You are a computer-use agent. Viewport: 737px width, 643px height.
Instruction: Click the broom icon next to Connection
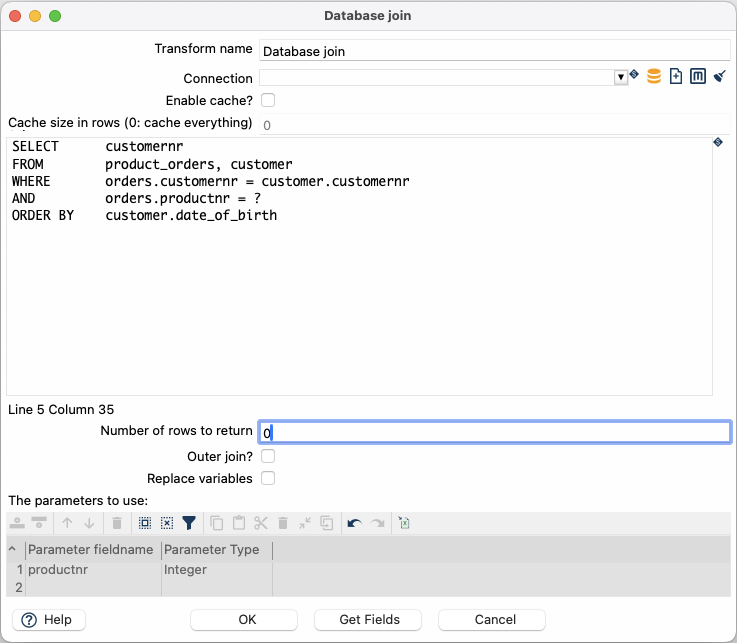tap(719, 77)
